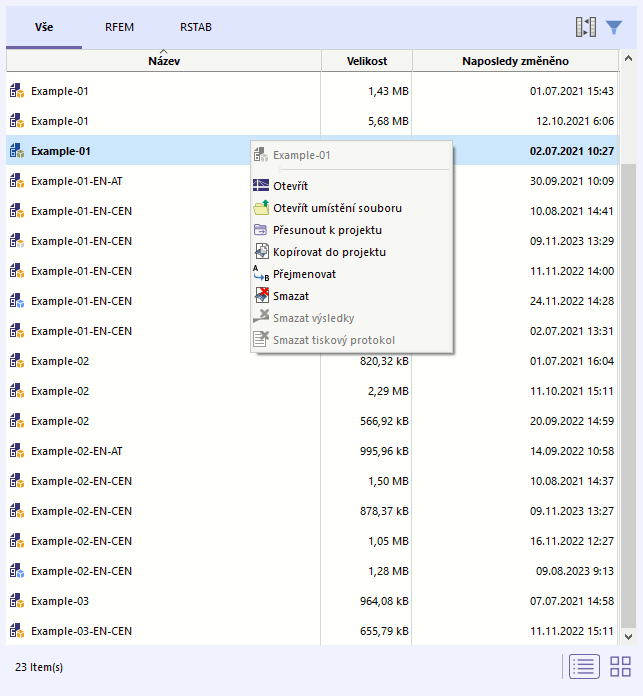Click the scrollbar down arrow
Screen dimensions: 643x696
(628, 635)
